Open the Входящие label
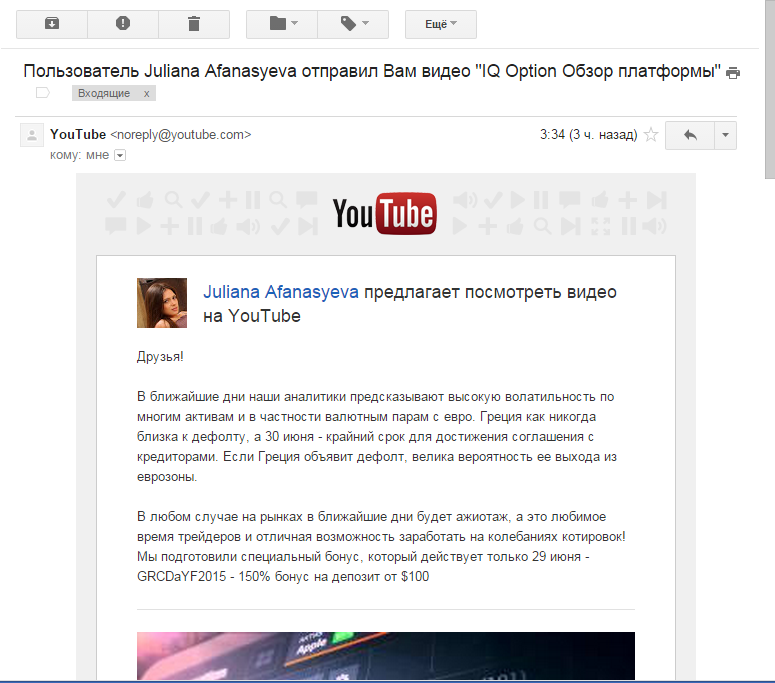The width and height of the screenshot is (775, 683). 104,93
